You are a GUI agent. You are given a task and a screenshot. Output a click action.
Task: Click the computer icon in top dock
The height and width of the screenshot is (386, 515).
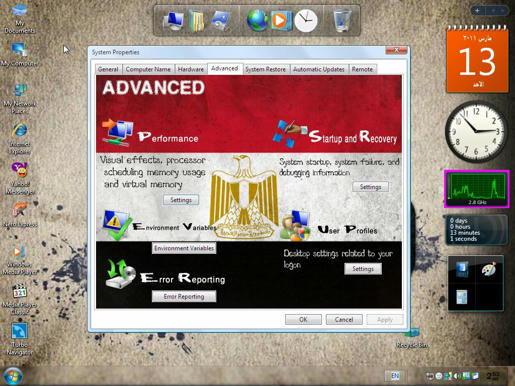click(174, 21)
